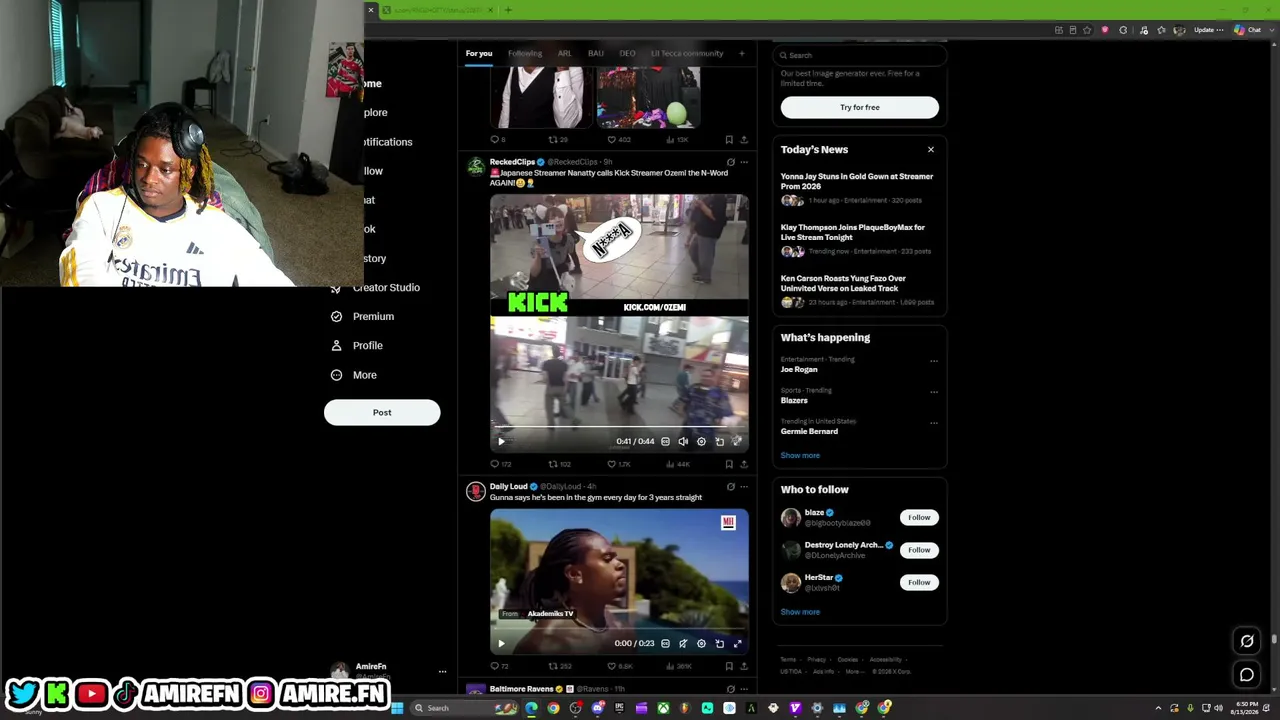Open Creator Studio in sidebar

tap(376, 288)
